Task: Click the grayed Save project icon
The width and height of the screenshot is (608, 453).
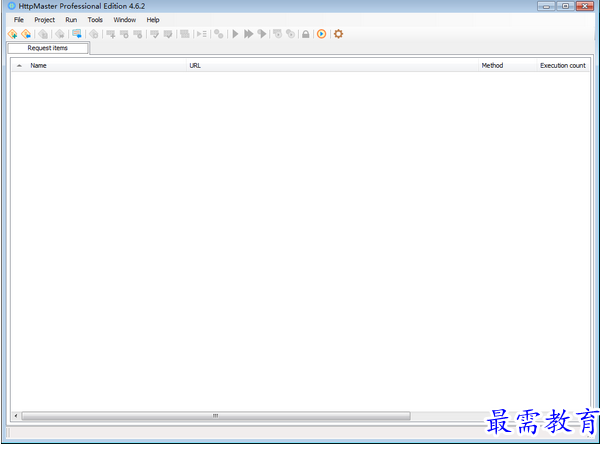Action: coord(43,34)
